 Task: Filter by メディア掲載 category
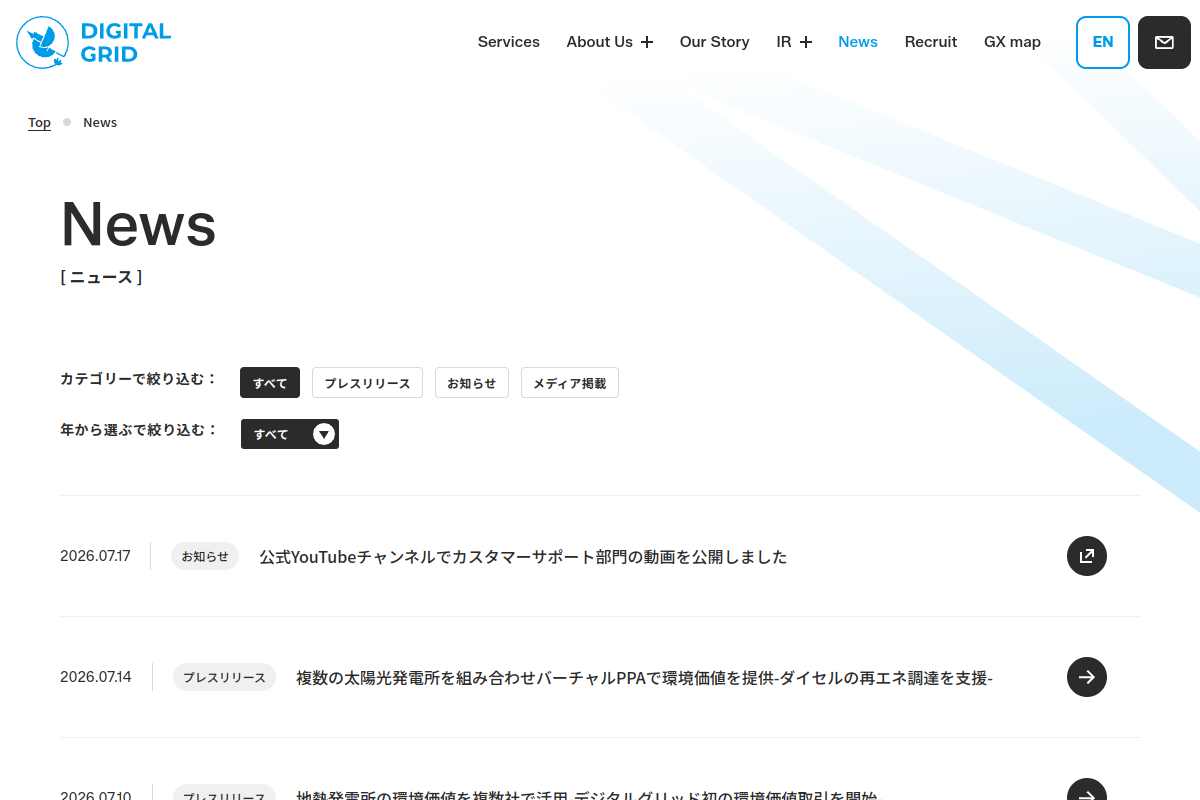[570, 383]
